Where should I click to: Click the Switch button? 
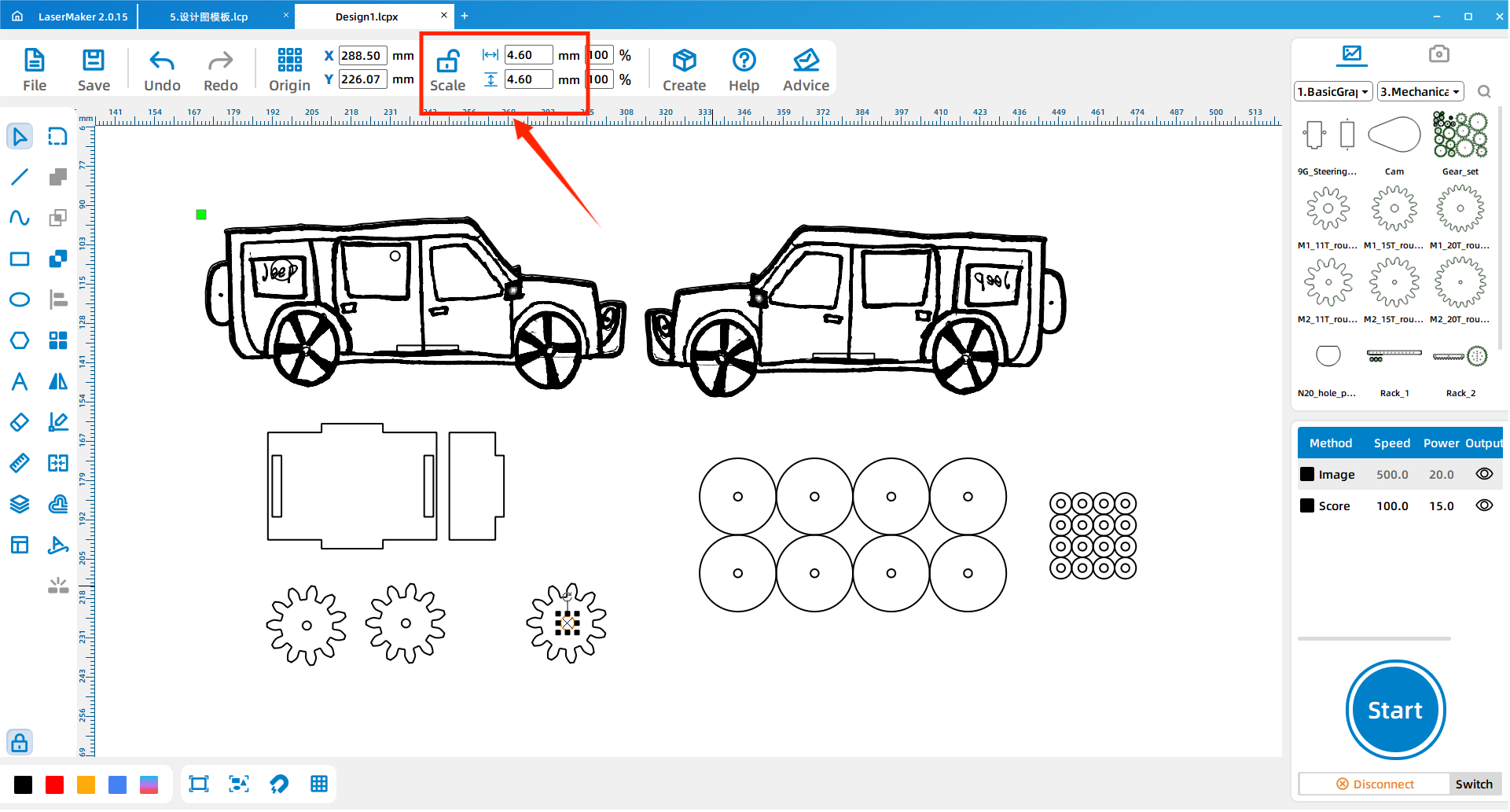[1474, 784]
